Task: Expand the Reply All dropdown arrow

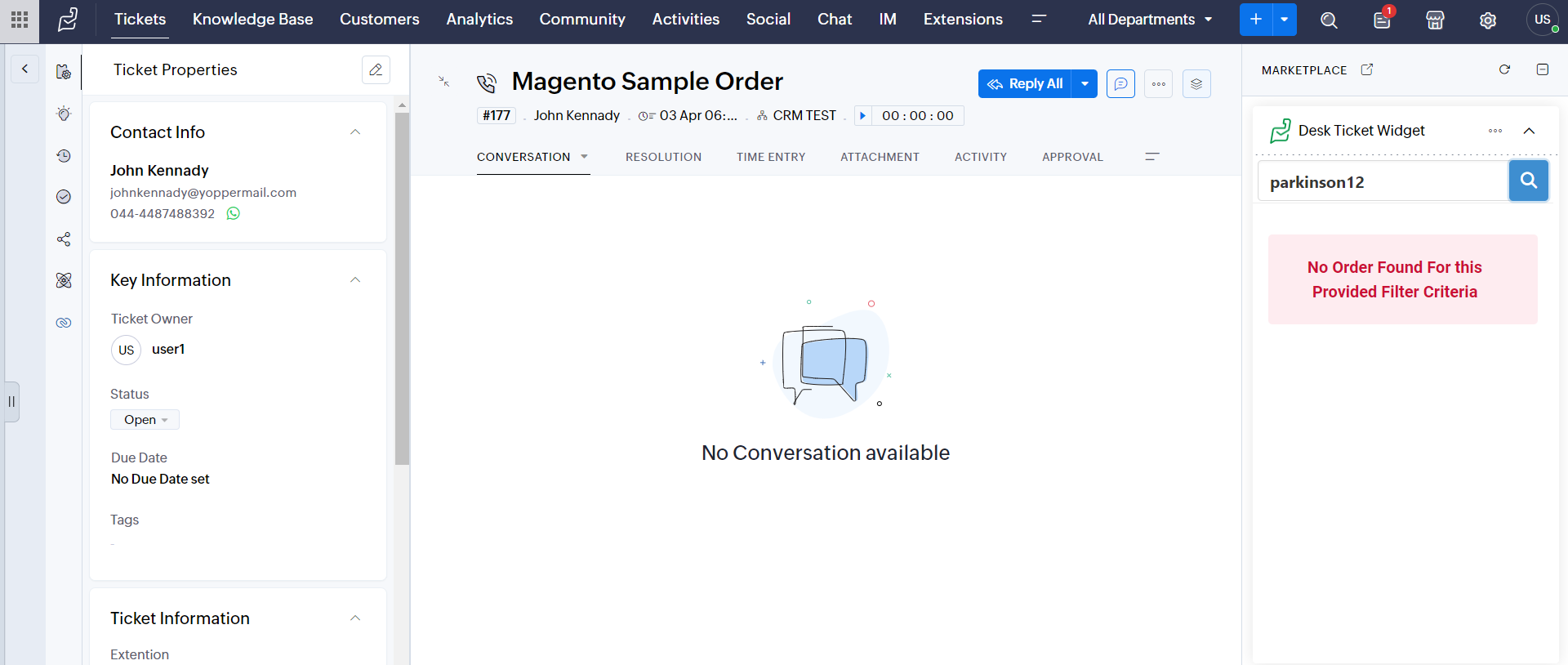Action: click(1085, 84)
